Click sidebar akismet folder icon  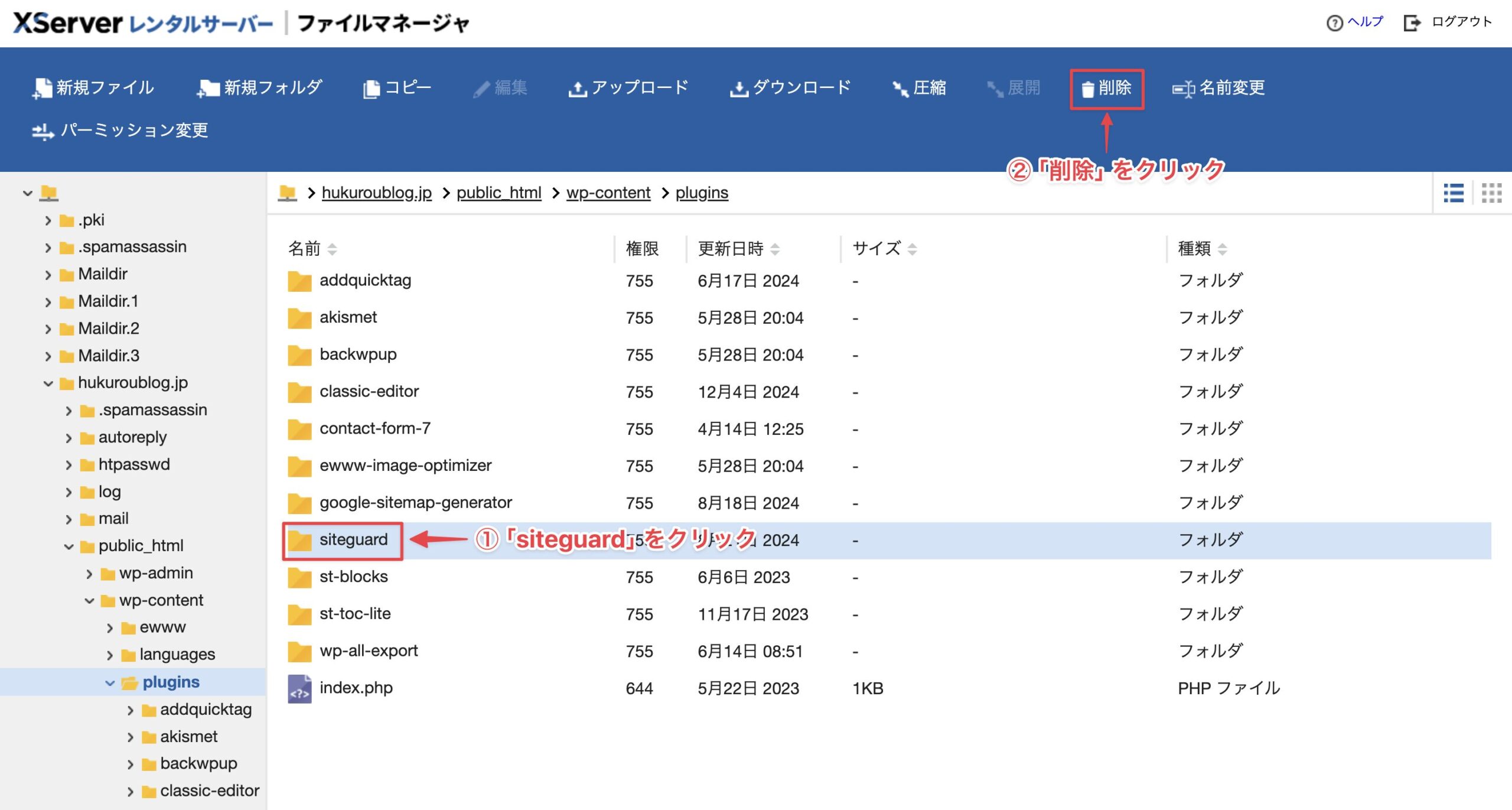point(149,737)
